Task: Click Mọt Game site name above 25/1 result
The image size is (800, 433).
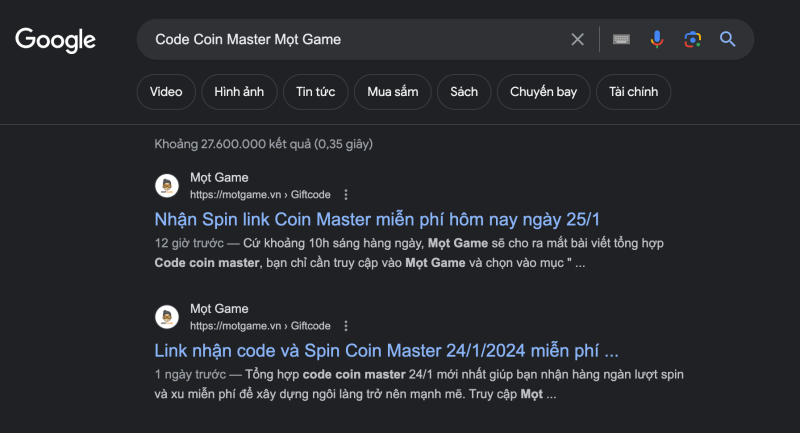Action: point(219,177)
